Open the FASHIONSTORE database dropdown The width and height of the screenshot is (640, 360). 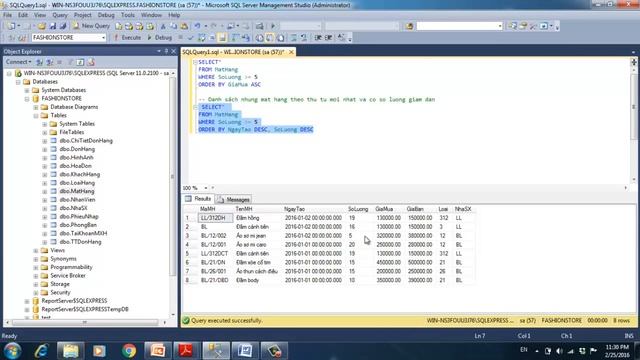(103, 38)
